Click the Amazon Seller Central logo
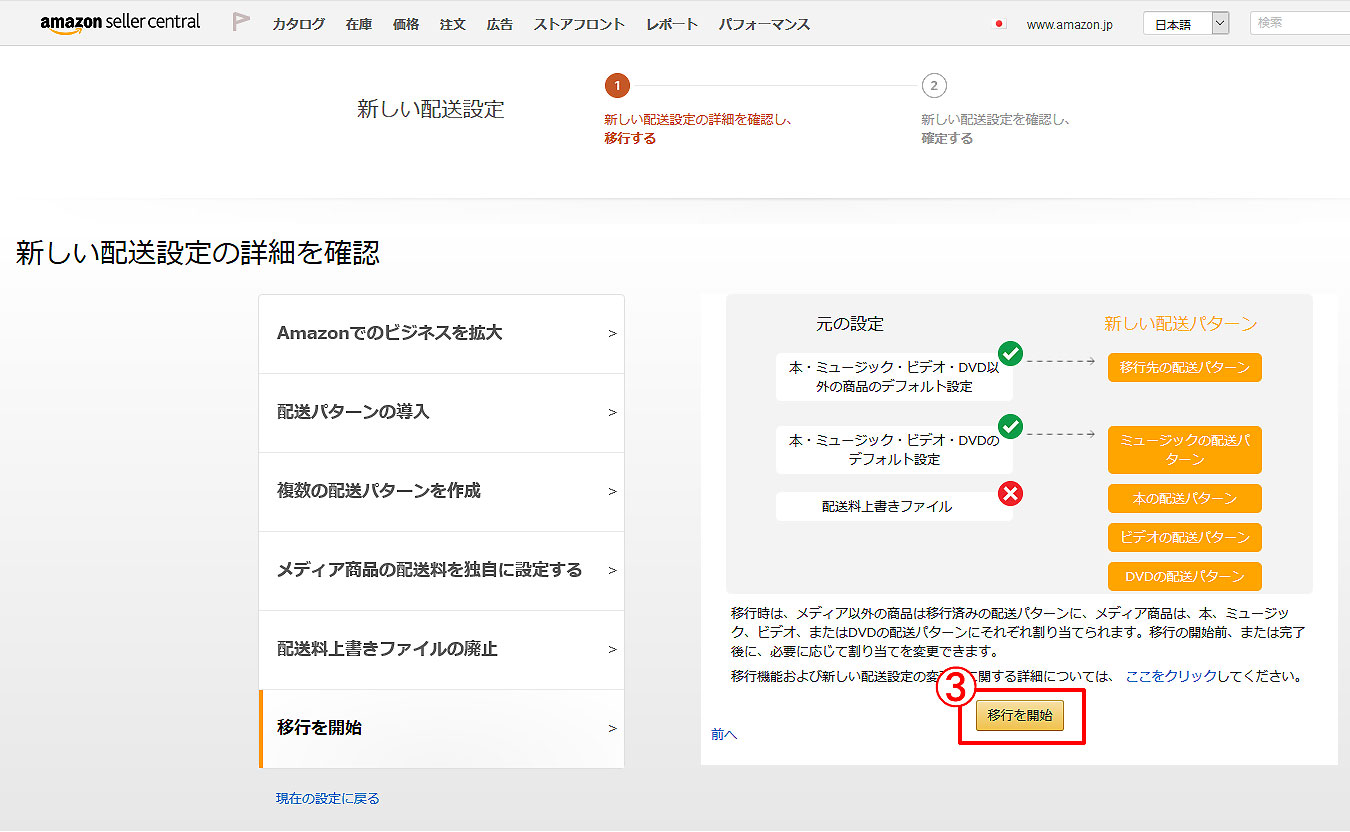This screenshot has width=1350, height=832. tap(120, 23)
